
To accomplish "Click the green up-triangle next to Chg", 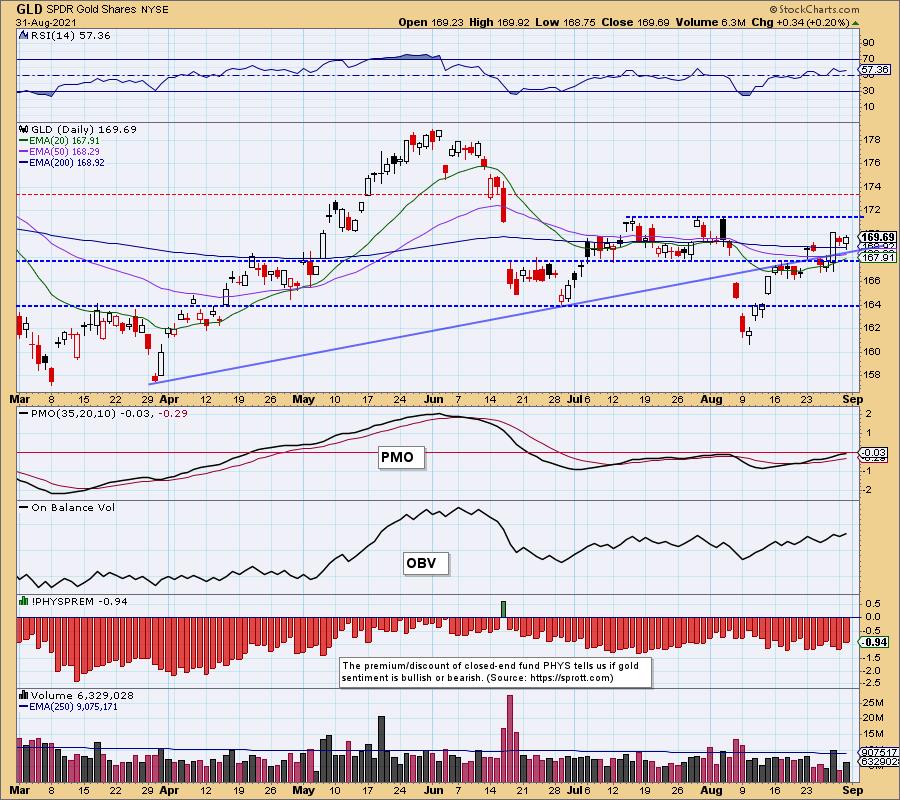I will click(x=855, y=23).
